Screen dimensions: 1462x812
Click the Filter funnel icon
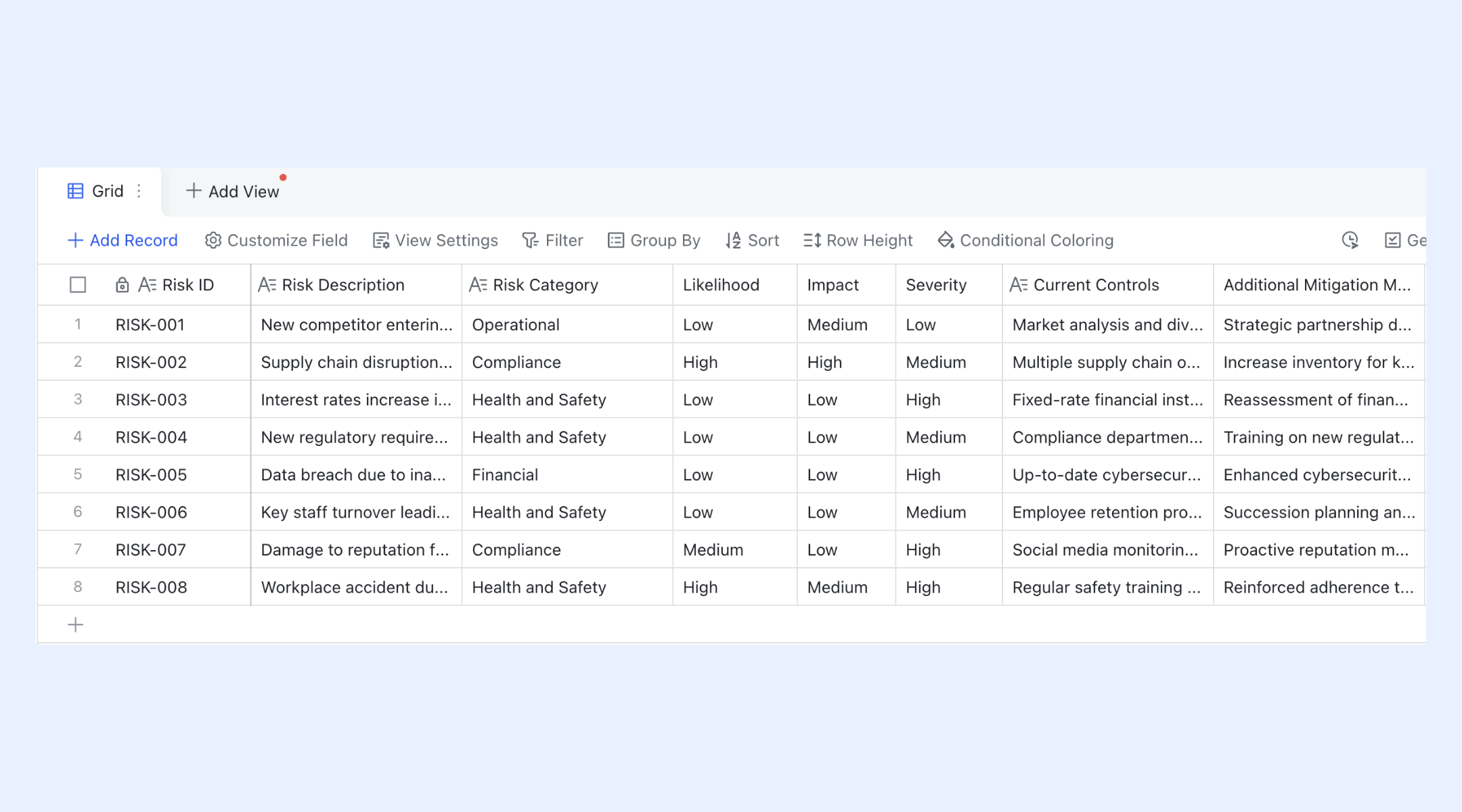pyautogui.click(x=530, y=240)
